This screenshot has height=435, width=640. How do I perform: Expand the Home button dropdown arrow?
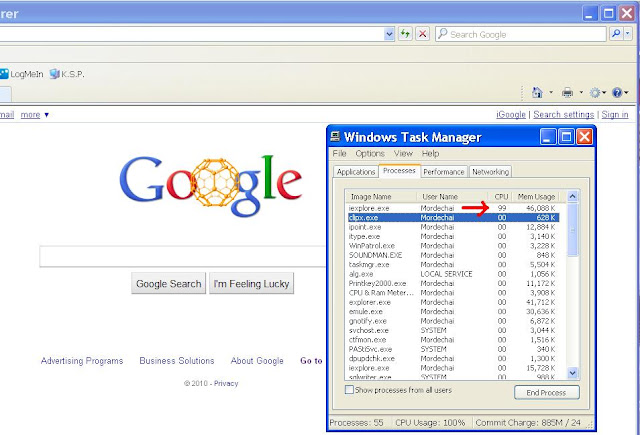(551, 93)
